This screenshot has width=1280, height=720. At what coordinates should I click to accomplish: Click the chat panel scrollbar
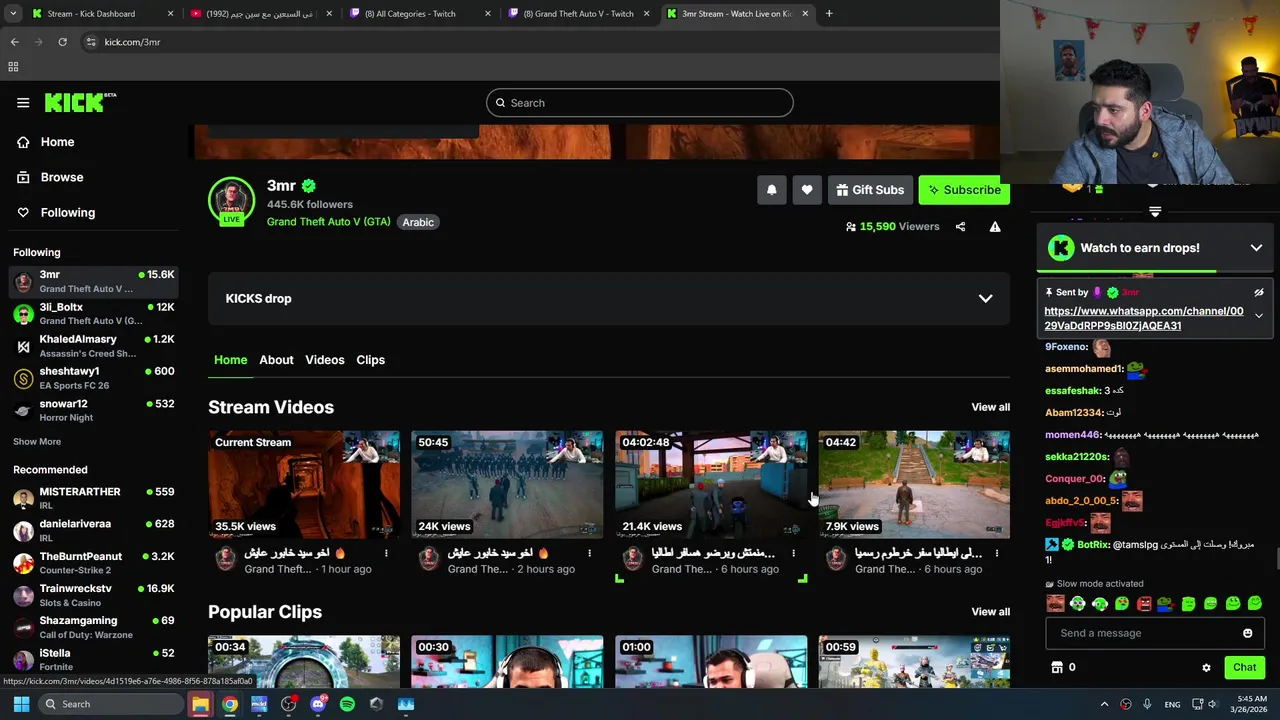pos(1276,558)
